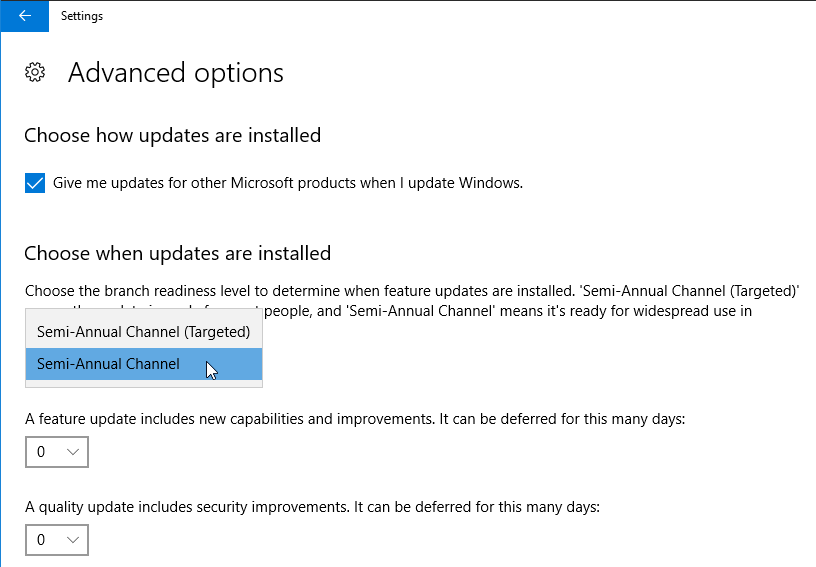Open the feature update deferral days dropdown
Screen dimensions: 816x567
(57, 452)
